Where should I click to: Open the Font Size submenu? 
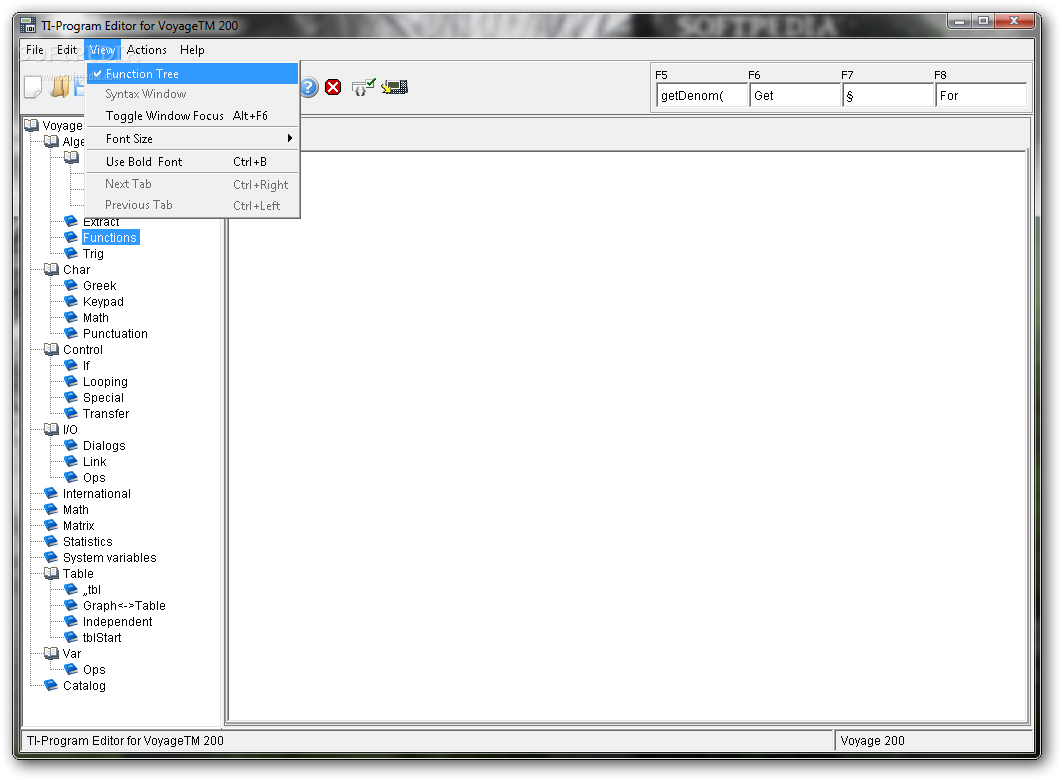click(192, 139)
